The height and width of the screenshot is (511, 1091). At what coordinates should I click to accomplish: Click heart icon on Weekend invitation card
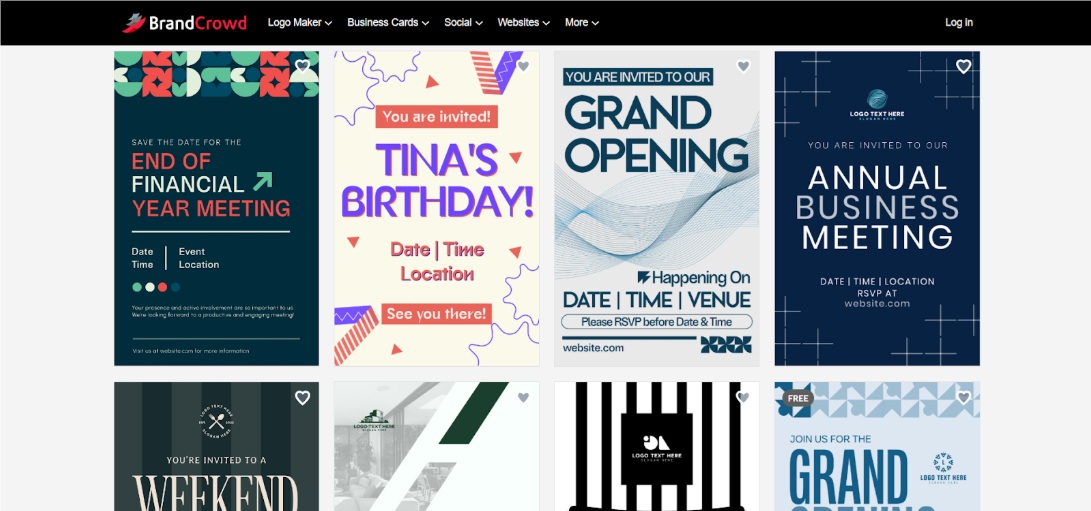pyautogui.click(x=303, y=398)
